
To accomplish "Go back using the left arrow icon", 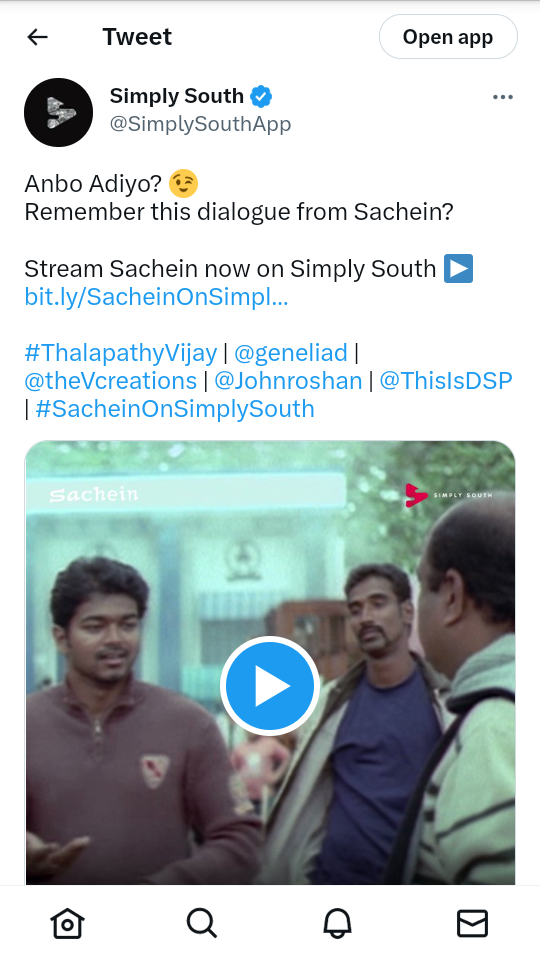I will coord(37,37).
